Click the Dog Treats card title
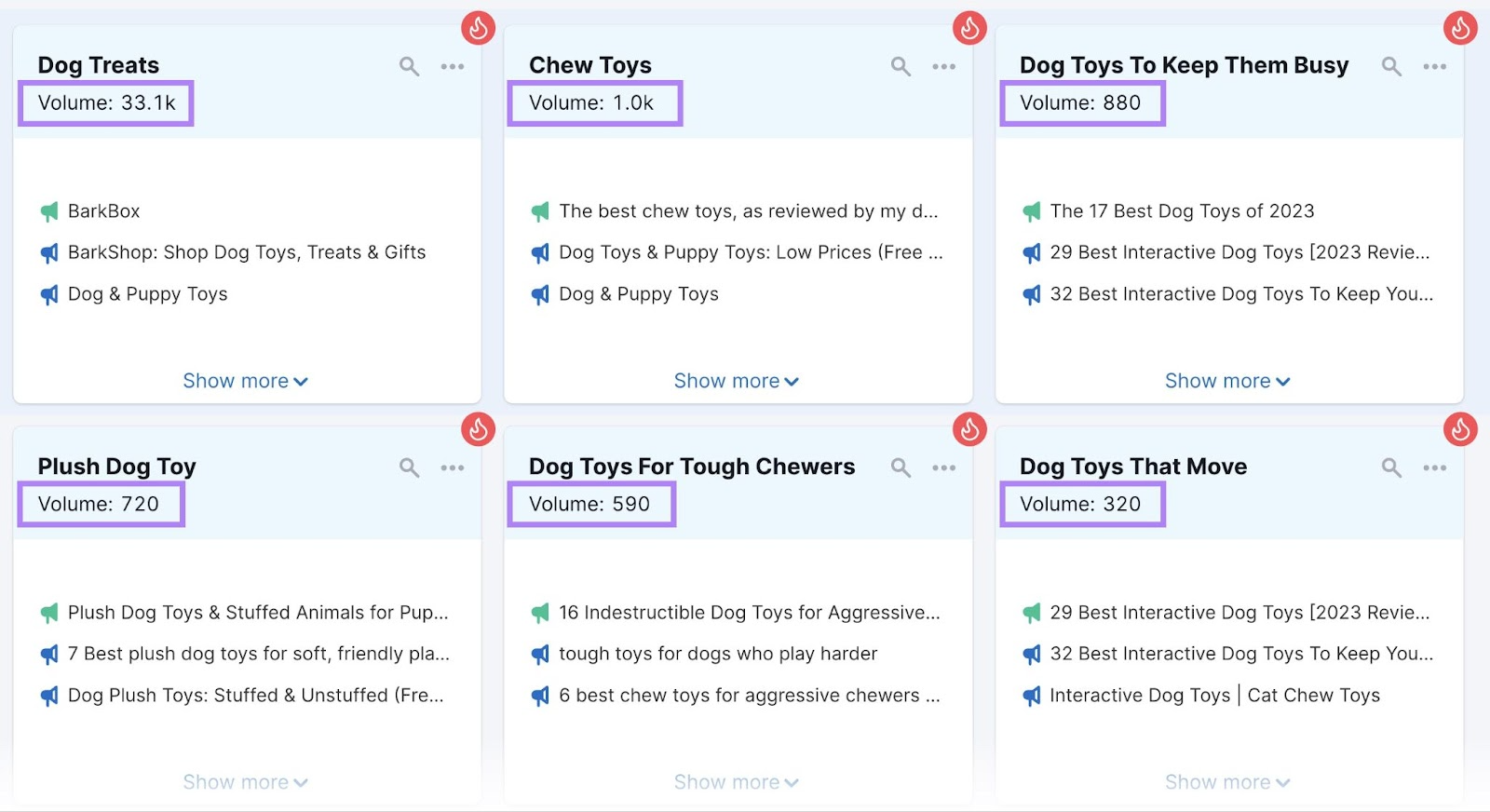Screen dimensions: 1490x812 (x=99, y=65)
